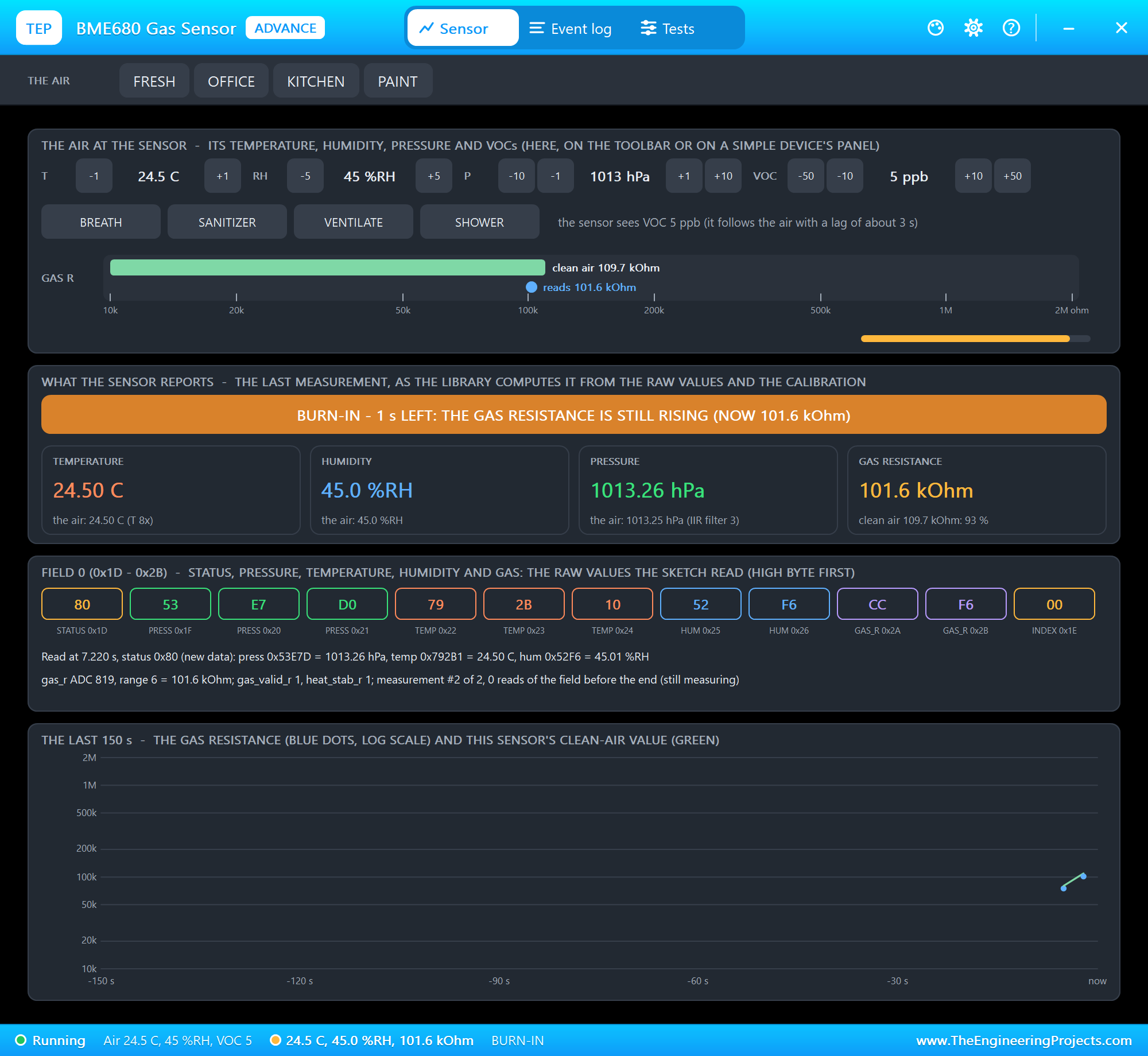Click the help question mark icon
Image resolution: width=1148 pixels, height=1056 pixels.
[x=1011, y=28]
